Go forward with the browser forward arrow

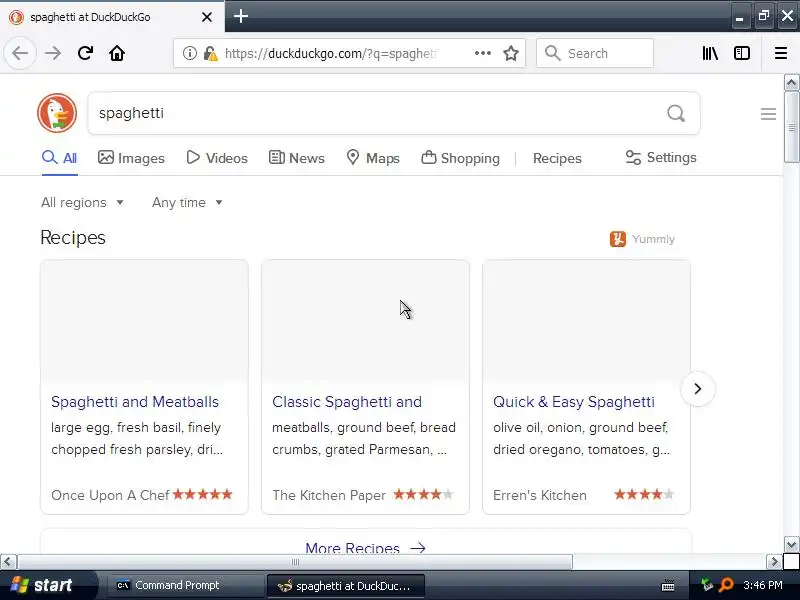tap(53, 53)
